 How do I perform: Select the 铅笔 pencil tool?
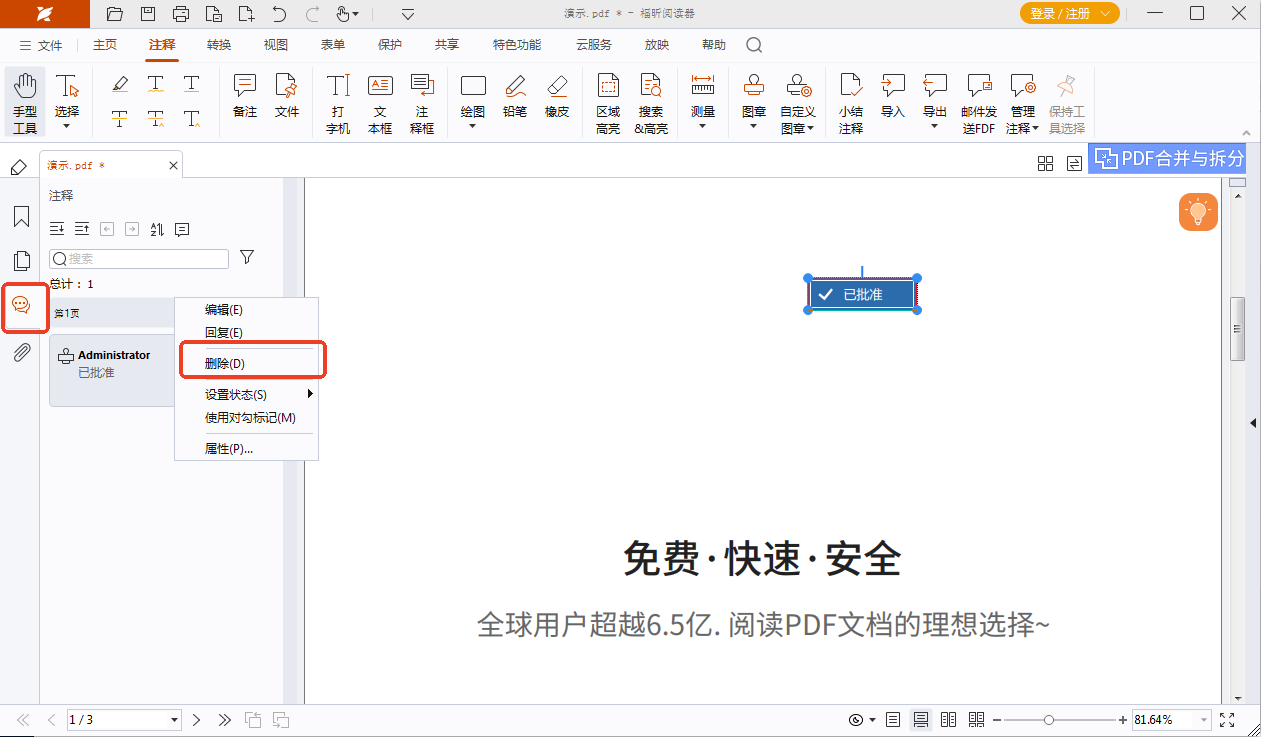pyautogui.click(x=515, y=96)
